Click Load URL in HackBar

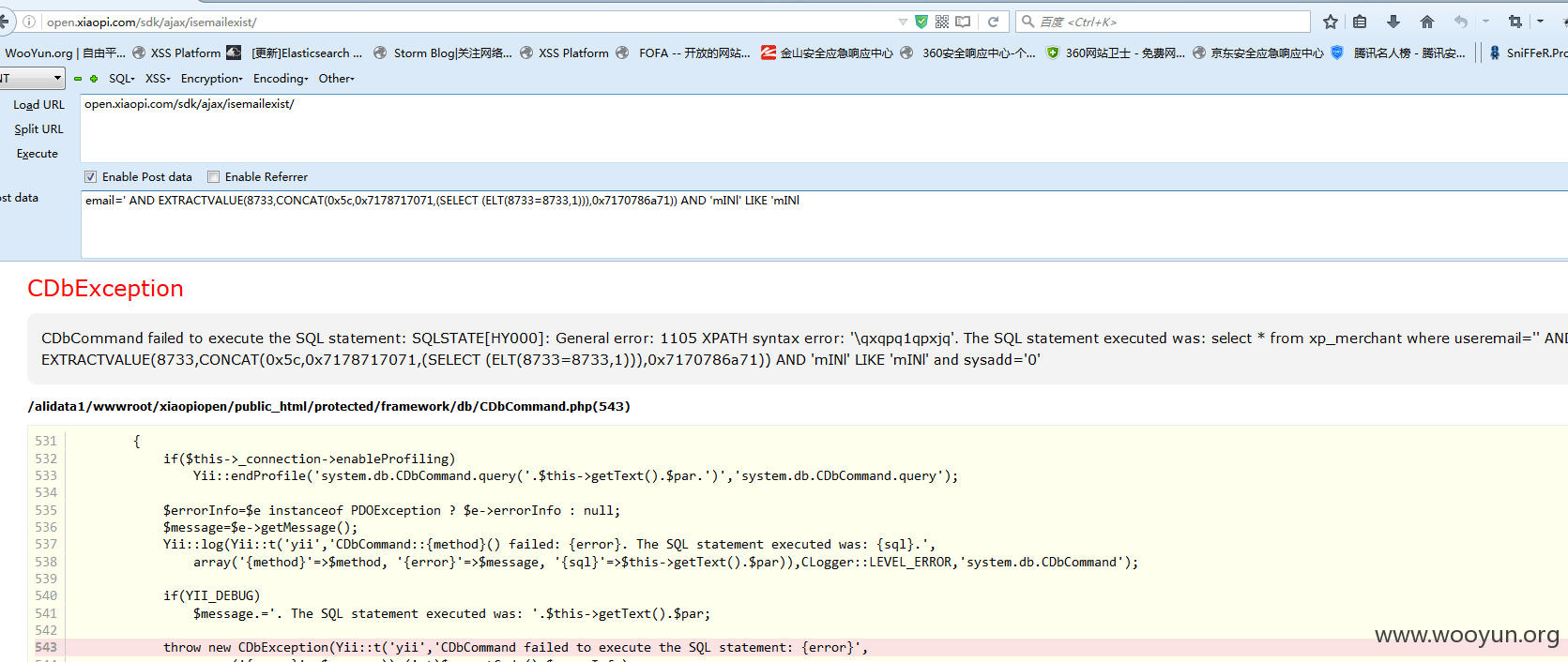coord(38,105)
